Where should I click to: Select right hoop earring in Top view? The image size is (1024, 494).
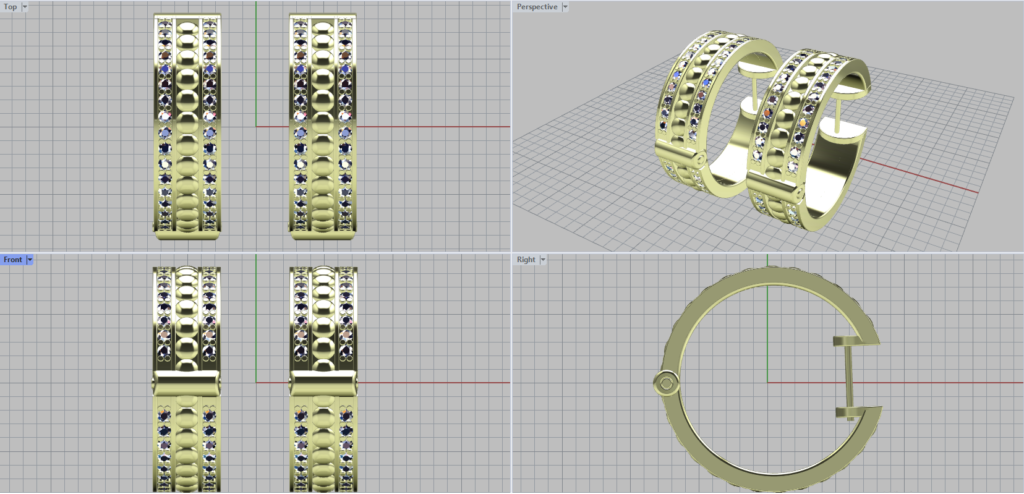323,126
